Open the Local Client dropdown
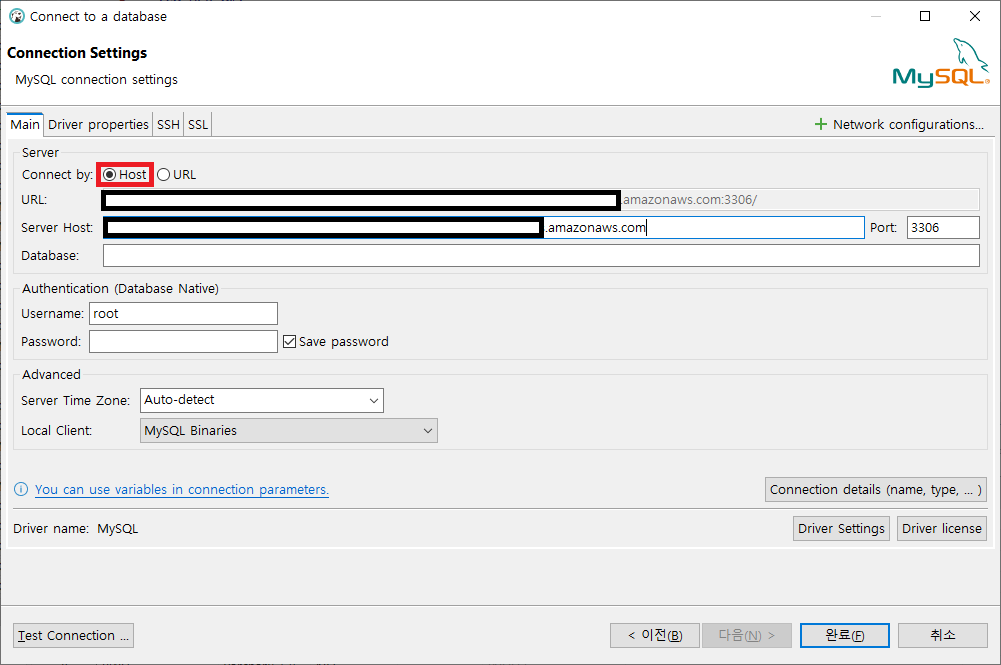 click(x=289, y=431)
